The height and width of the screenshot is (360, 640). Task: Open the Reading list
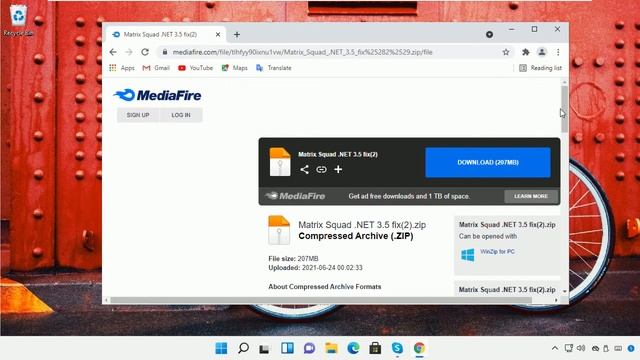coord(540,68)
